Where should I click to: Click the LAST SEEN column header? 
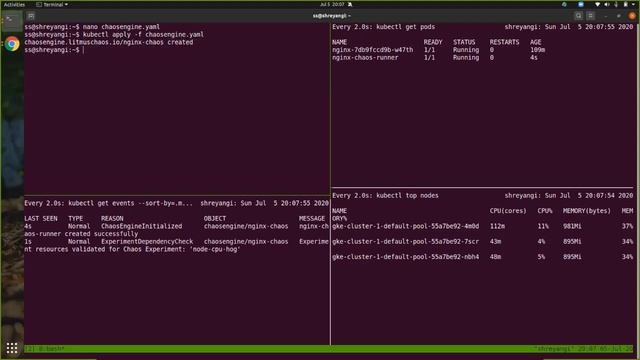[41, 219]
